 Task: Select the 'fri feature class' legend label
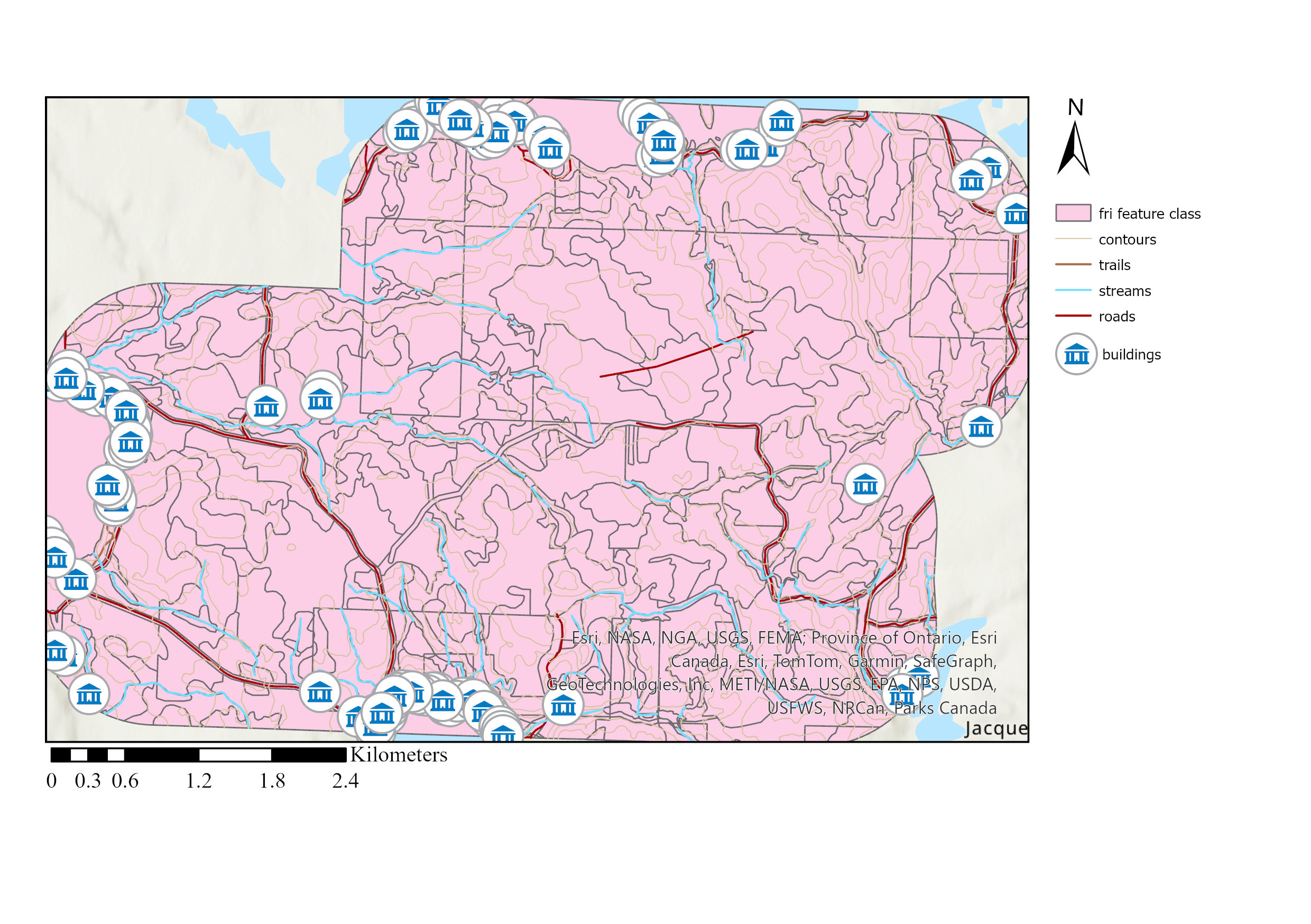click(x=1149, y=214)
